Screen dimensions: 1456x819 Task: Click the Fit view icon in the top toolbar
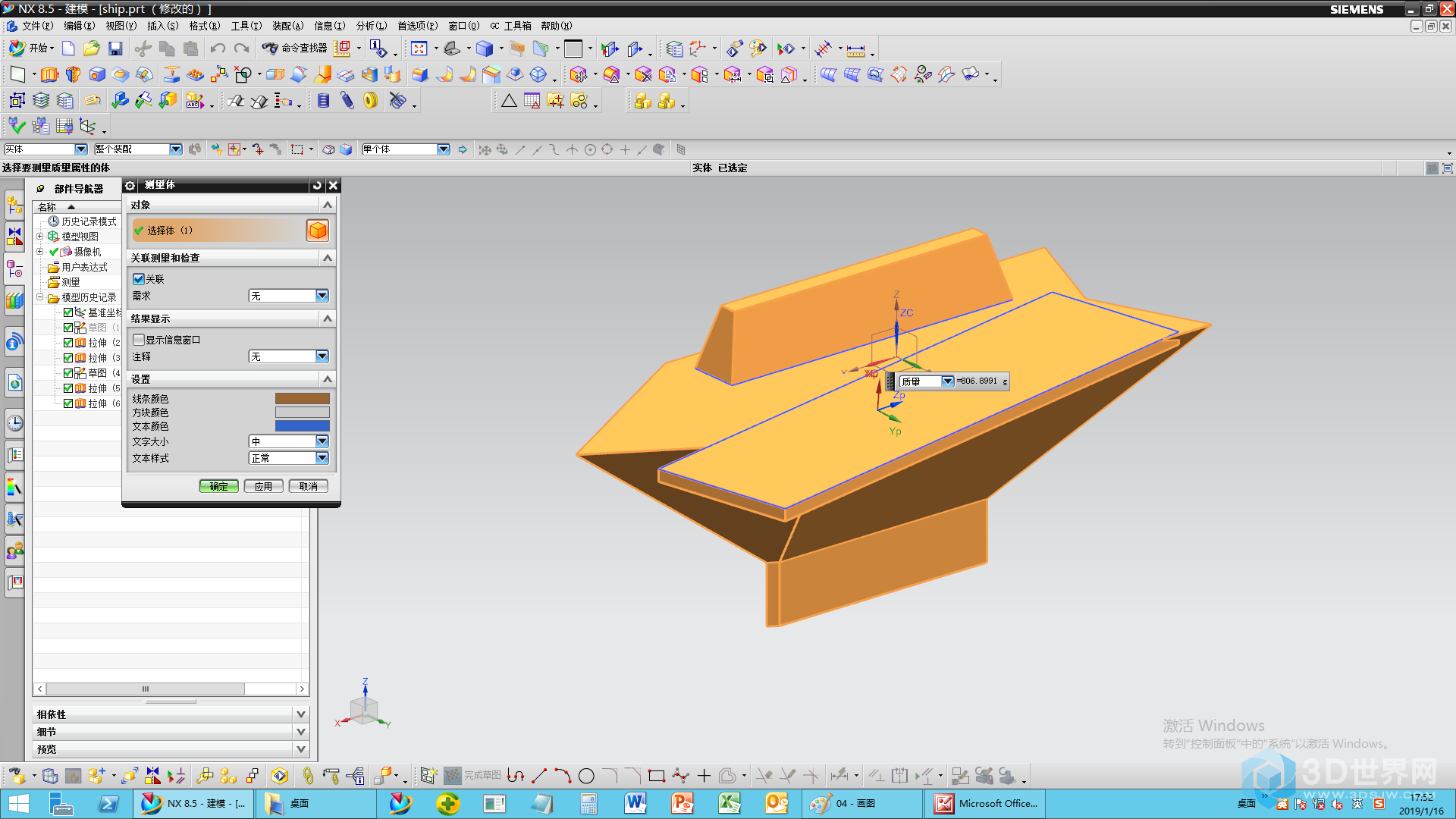pyautogui.click(x=419, y=49)
